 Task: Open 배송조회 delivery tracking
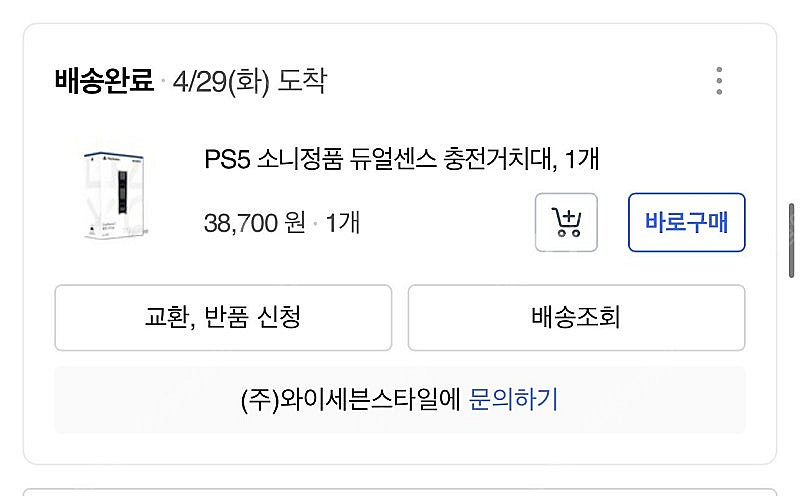[576, 318]
